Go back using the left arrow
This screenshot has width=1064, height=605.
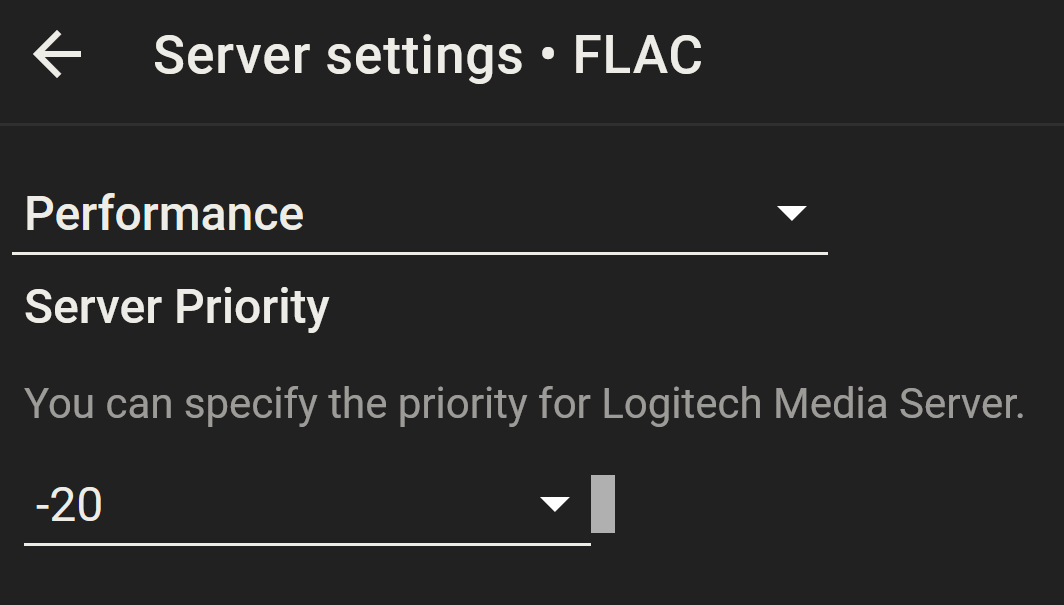(57, 55)
